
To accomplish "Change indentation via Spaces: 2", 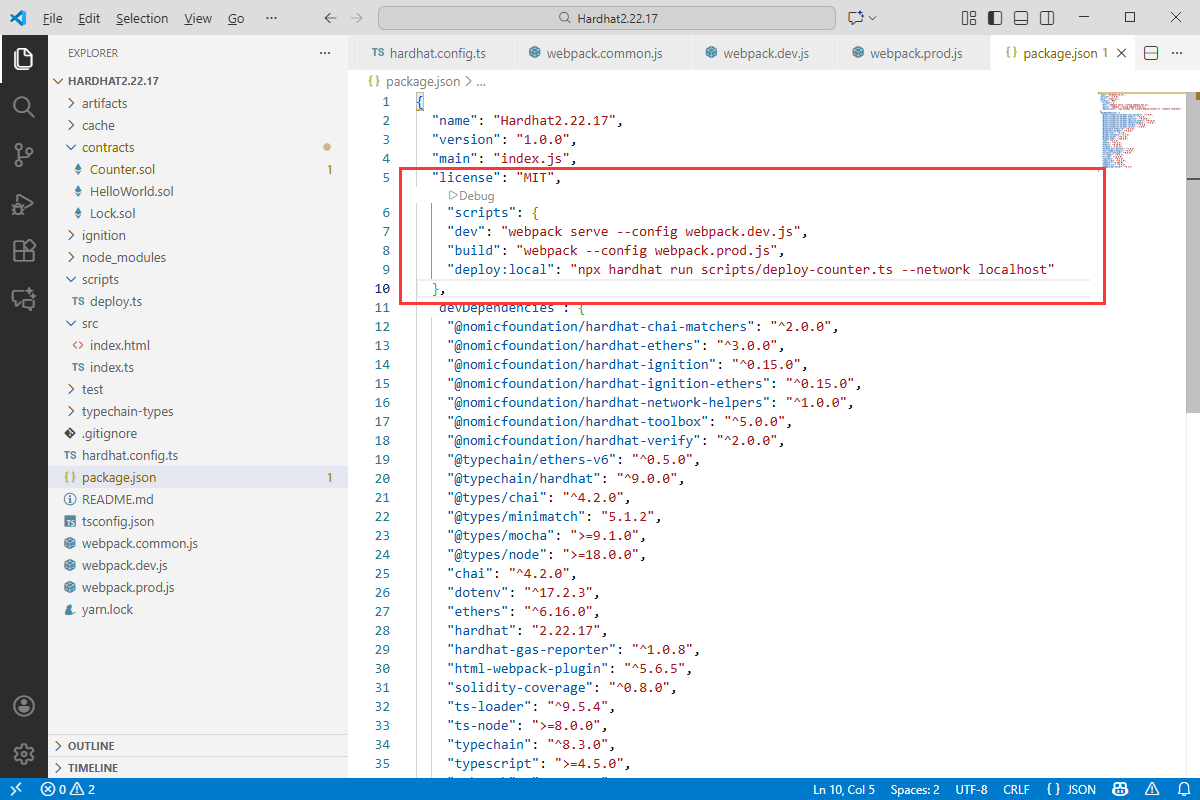I will [x=915, y=789].
